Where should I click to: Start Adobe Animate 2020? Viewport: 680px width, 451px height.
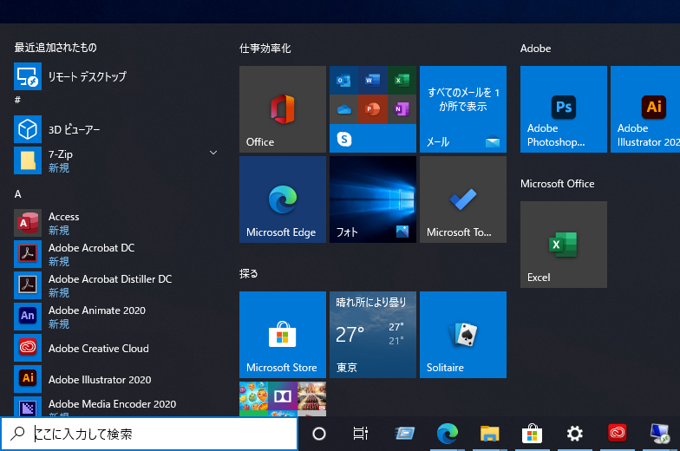[x=115, y=317]
